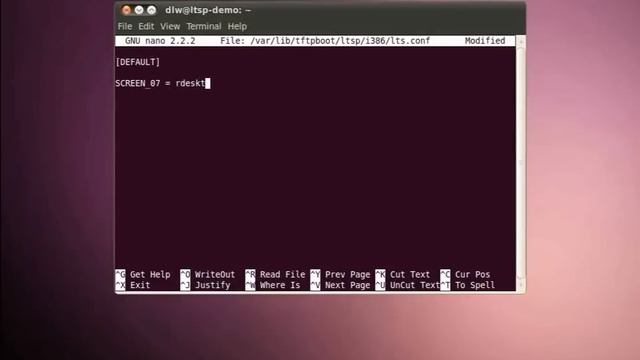The height and width of the screenshot is (360, 640).
Task: Open the View menu
Action: point(170,27)
